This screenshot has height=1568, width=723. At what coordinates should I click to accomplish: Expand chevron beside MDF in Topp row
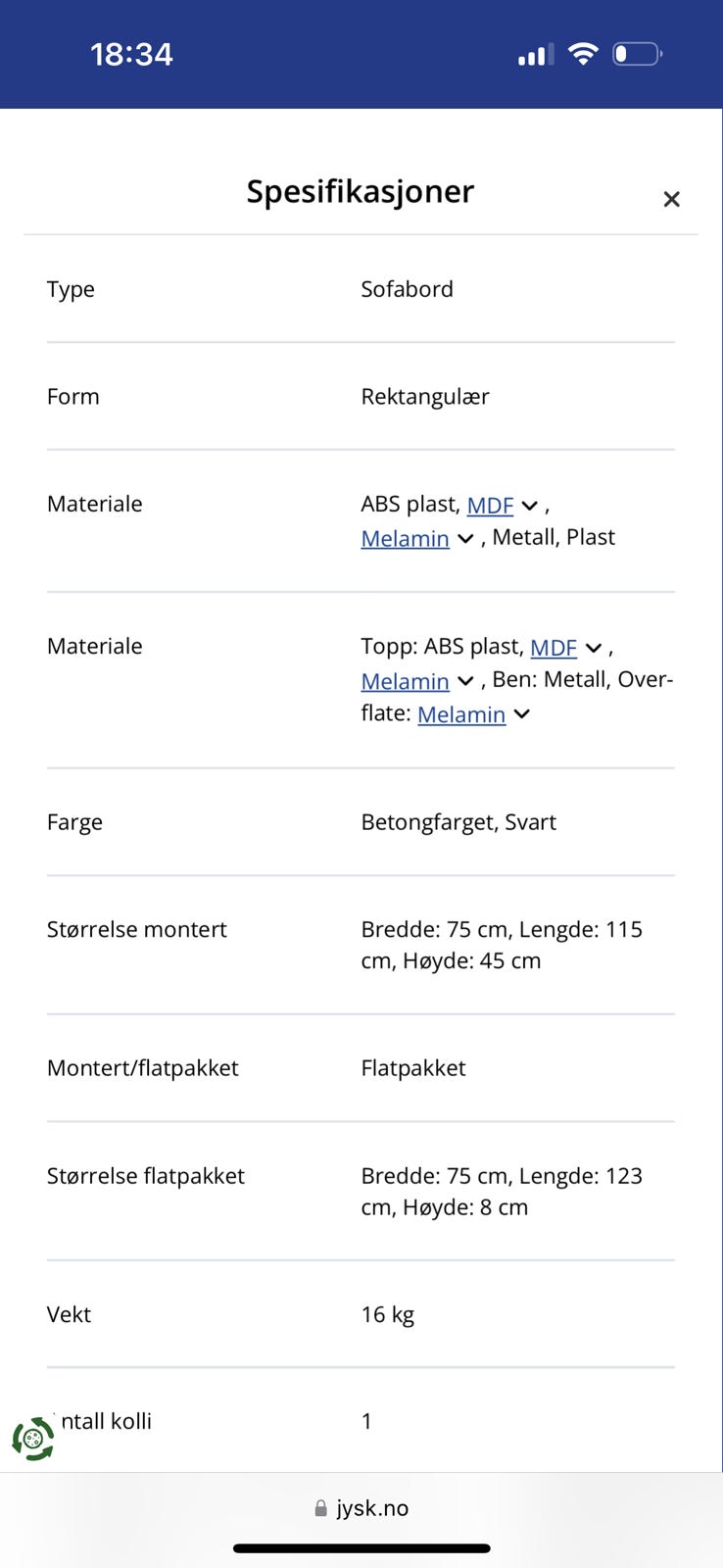pyautogui.click(x=594, y=648)
